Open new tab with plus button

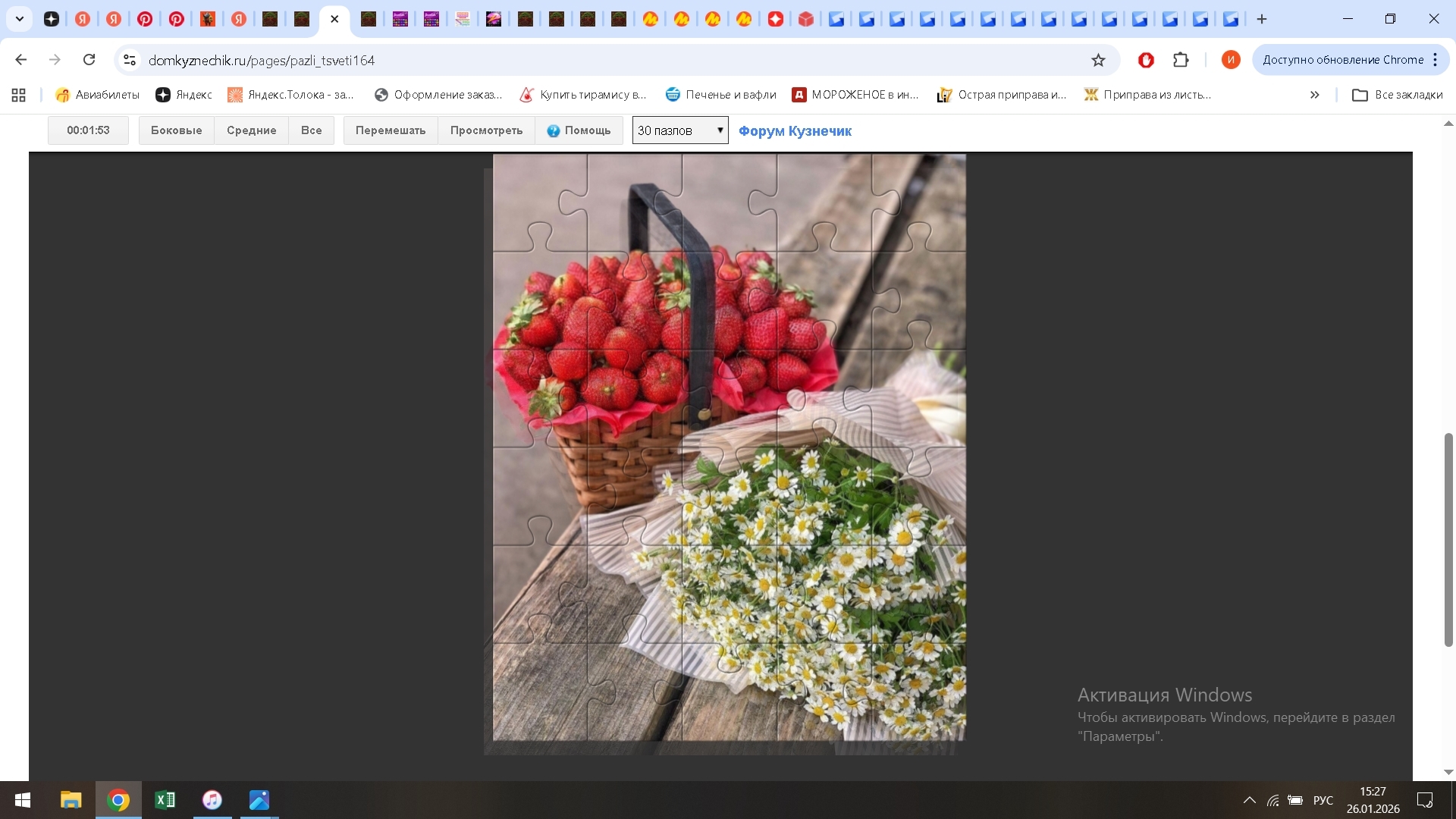1262,19
